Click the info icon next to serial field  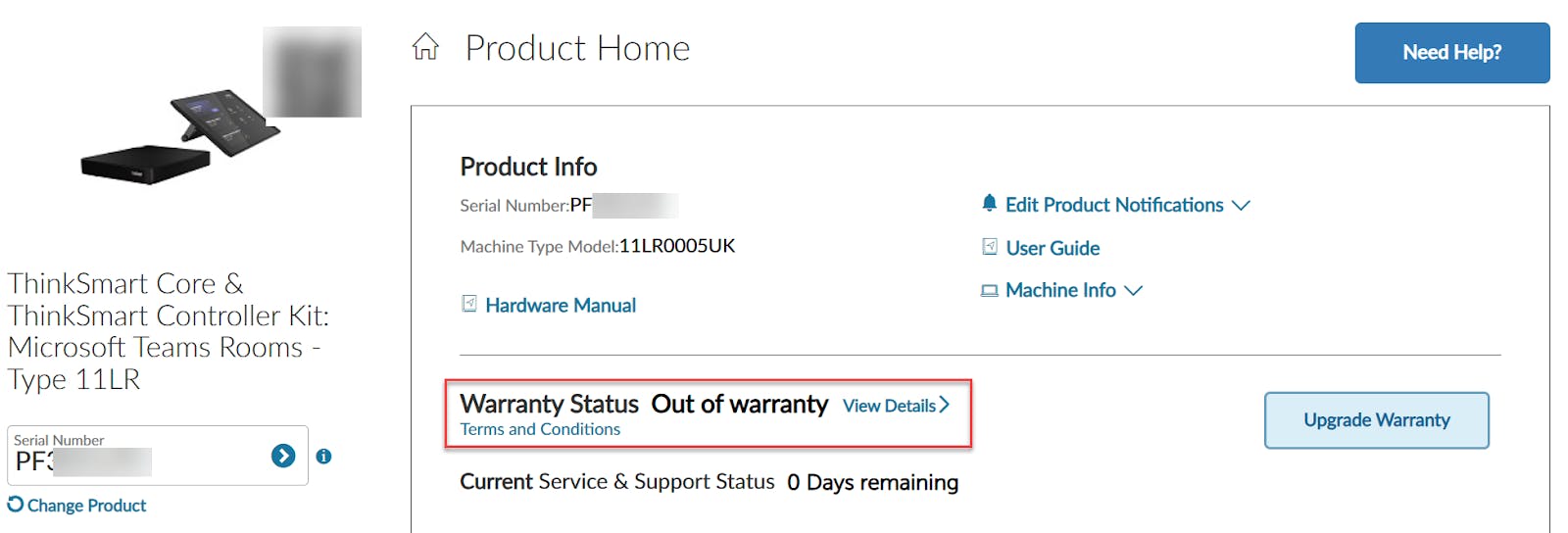point(323,457)
